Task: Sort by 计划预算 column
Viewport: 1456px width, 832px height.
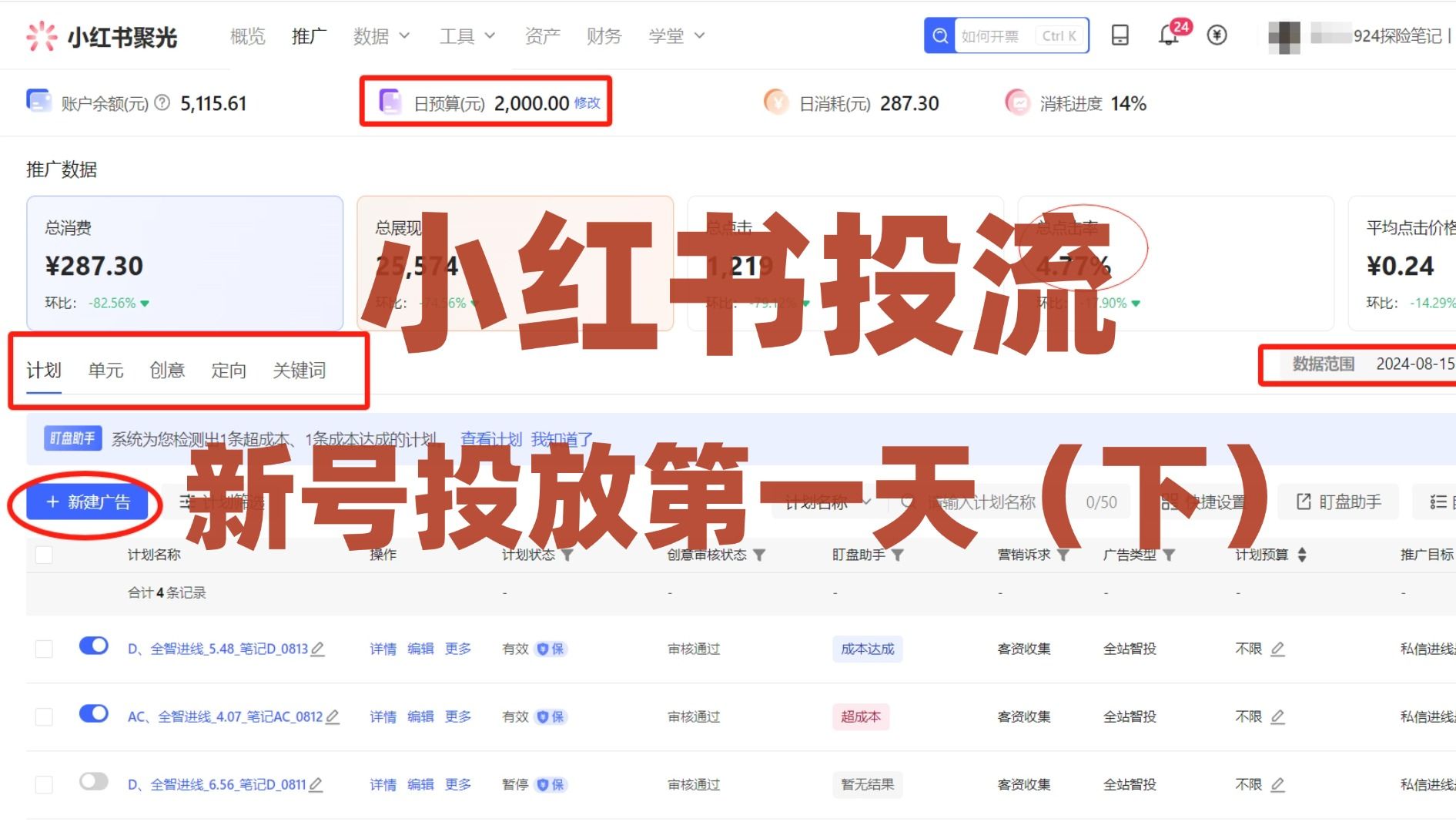Action: click(1302, 555)
